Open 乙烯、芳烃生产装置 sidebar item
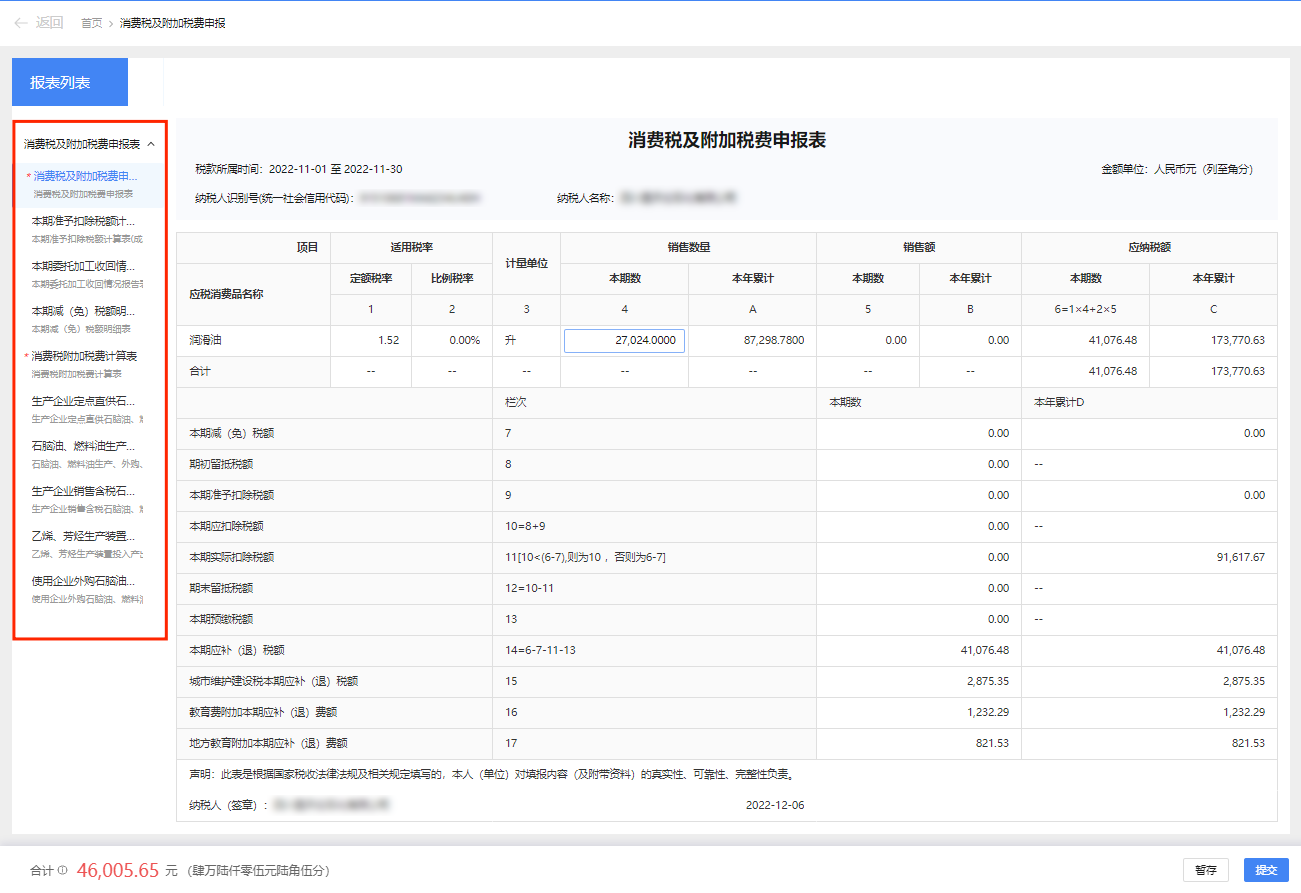Viewport: 1301px width, 893px height. tap(84, 536)
